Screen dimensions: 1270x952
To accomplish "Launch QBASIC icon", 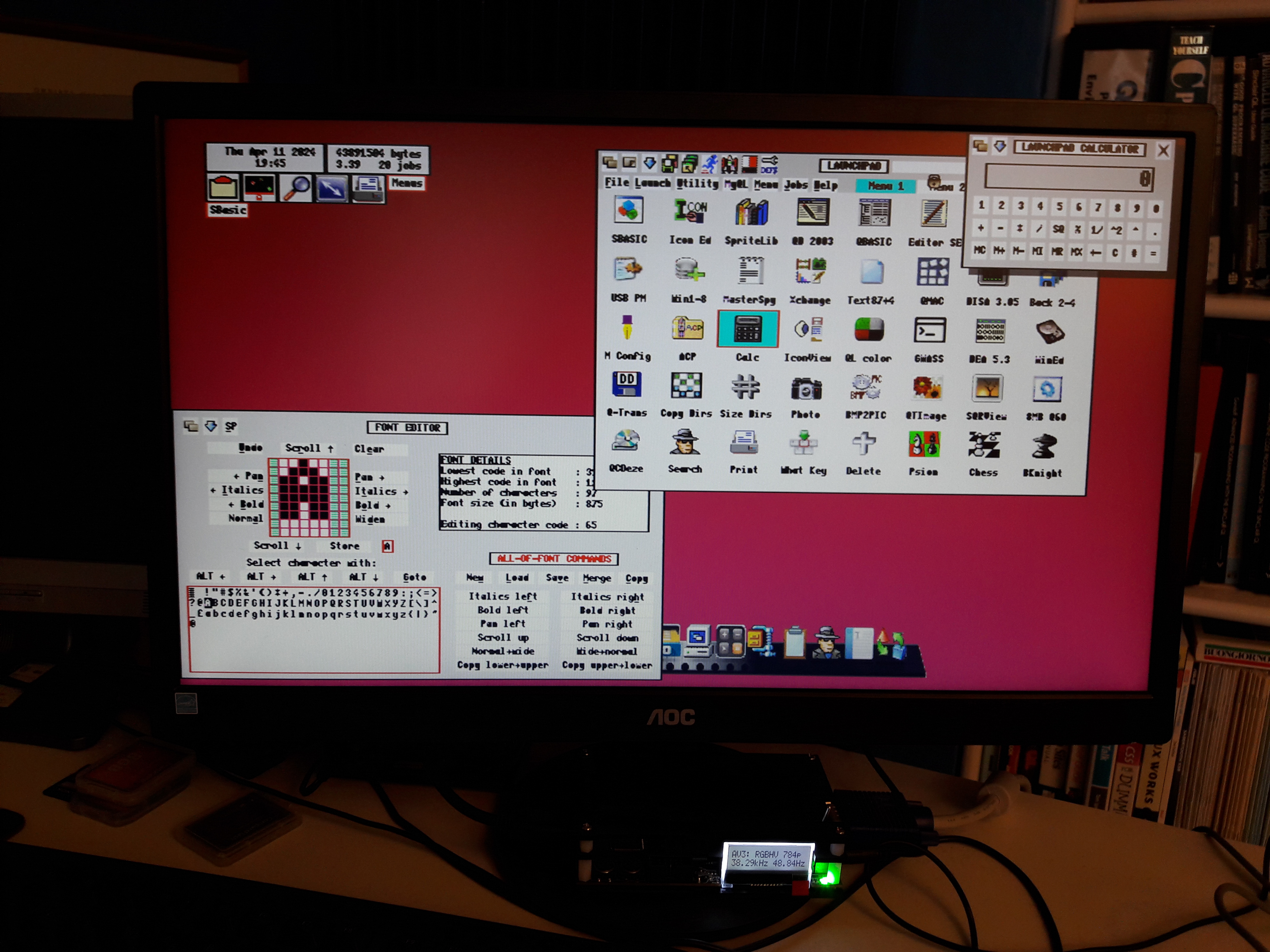I will [874, 213].
